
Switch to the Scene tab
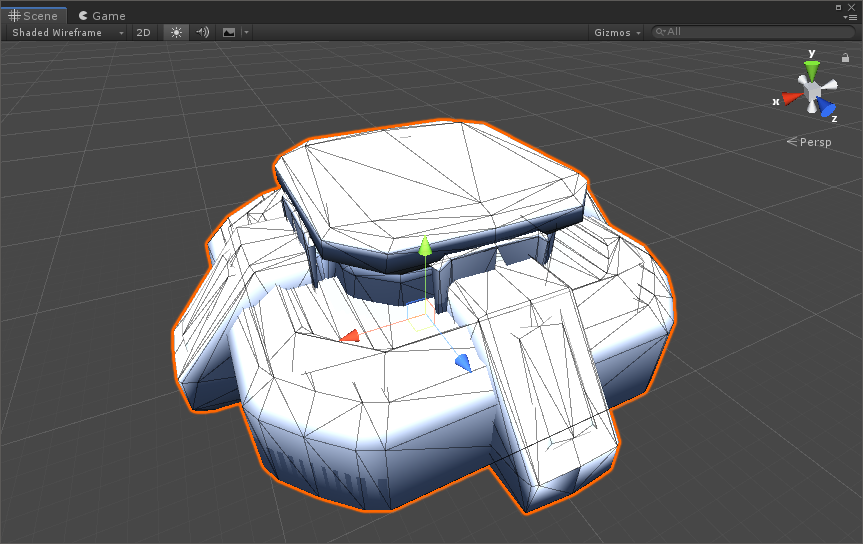click(x=33, y=15)
